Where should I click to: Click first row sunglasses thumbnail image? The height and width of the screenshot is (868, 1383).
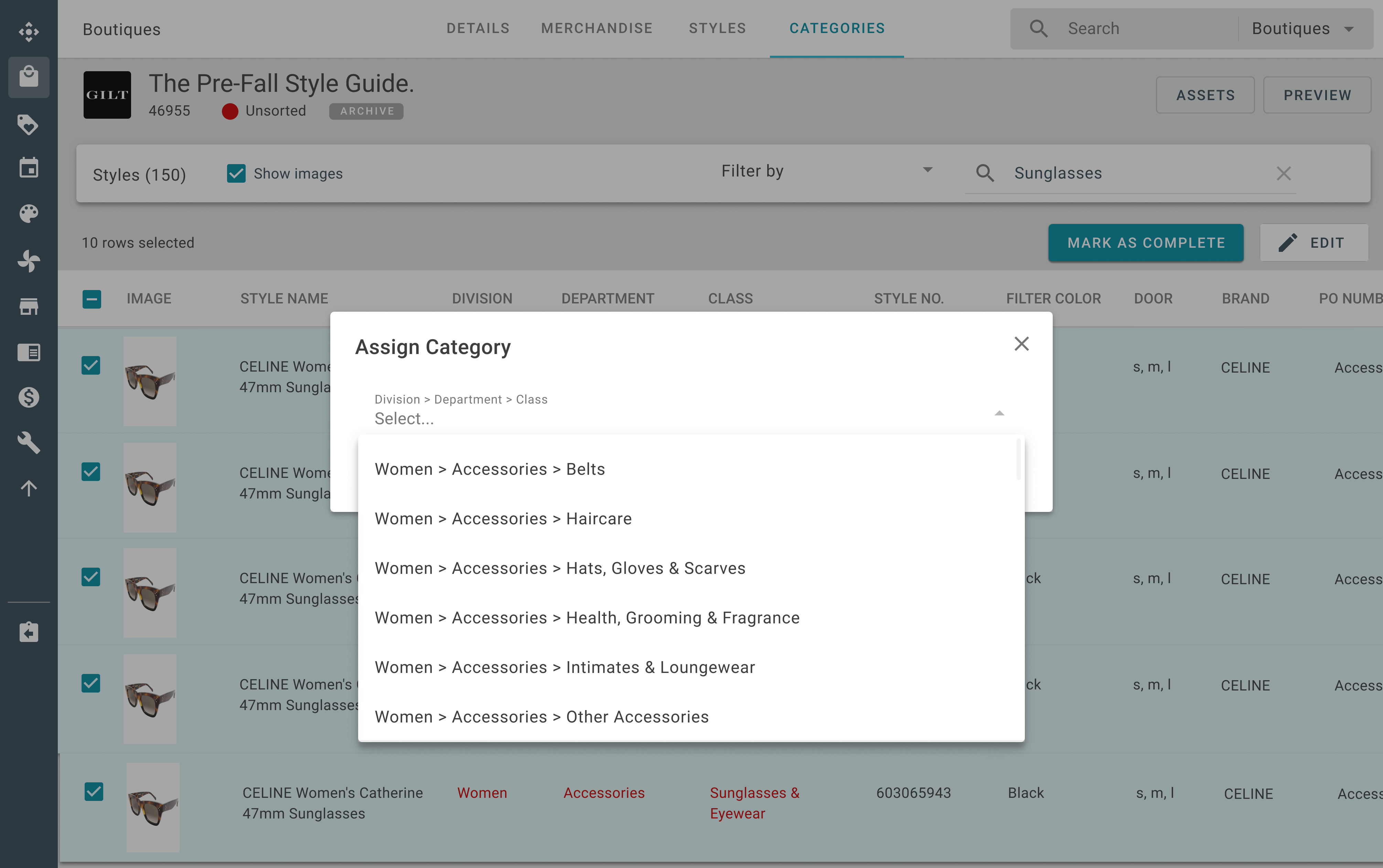click(150, 381)
